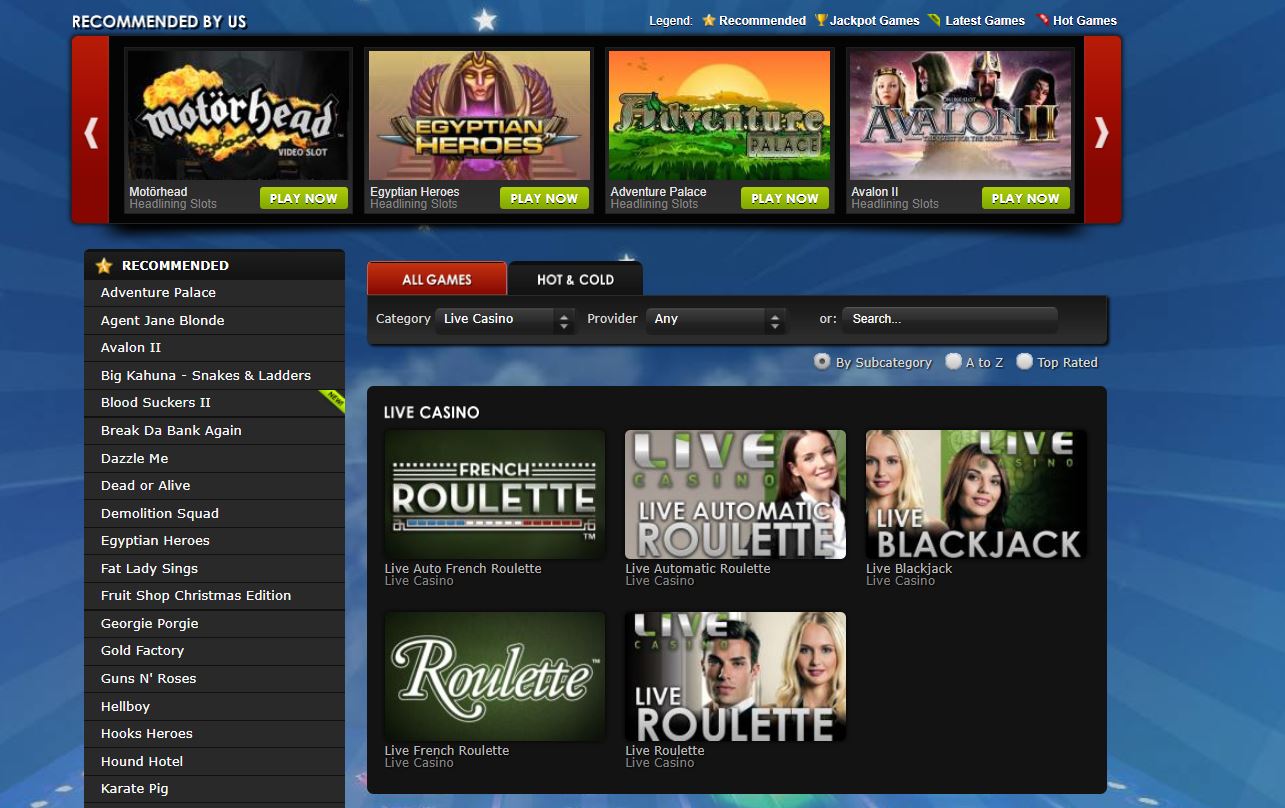This screenshot has height=808, width=1285.
Task: Click the Jackpot Games trophy icon
Action: coord(821,20)
